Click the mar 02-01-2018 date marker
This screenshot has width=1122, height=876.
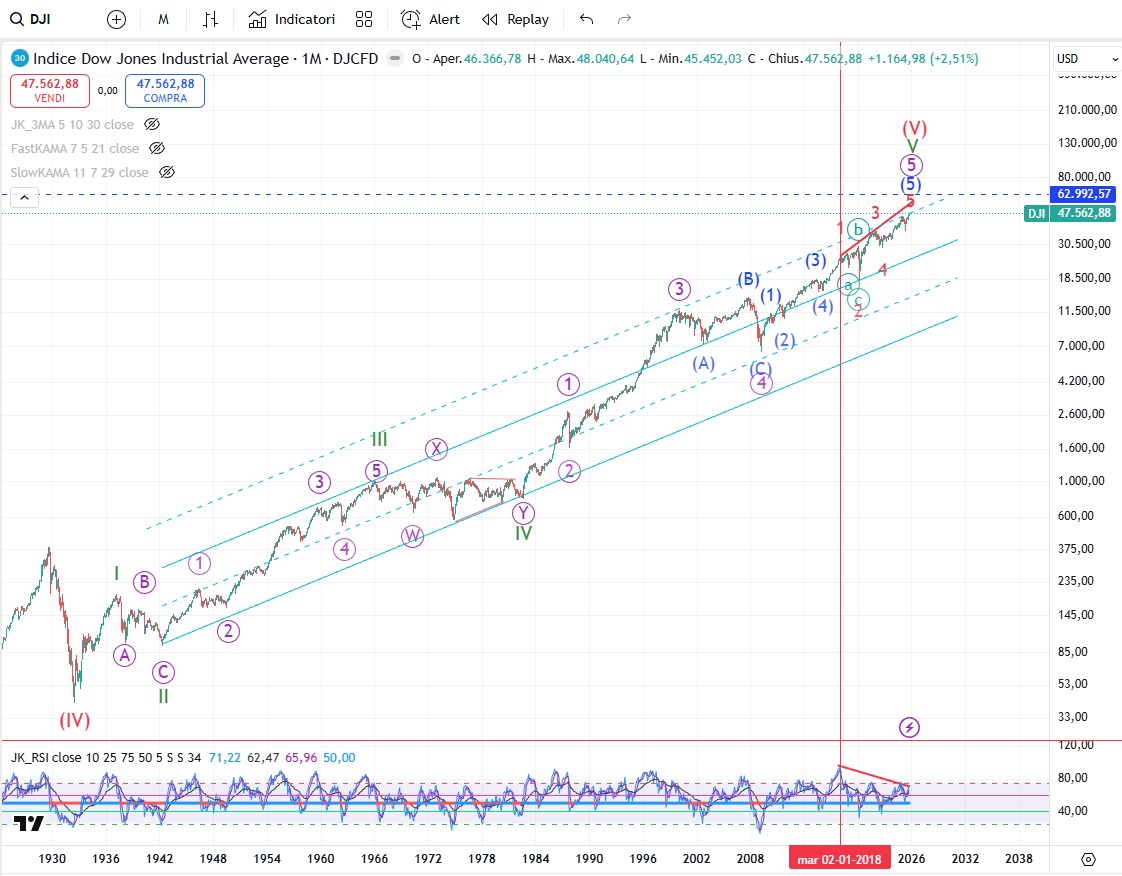pos(840,859)
